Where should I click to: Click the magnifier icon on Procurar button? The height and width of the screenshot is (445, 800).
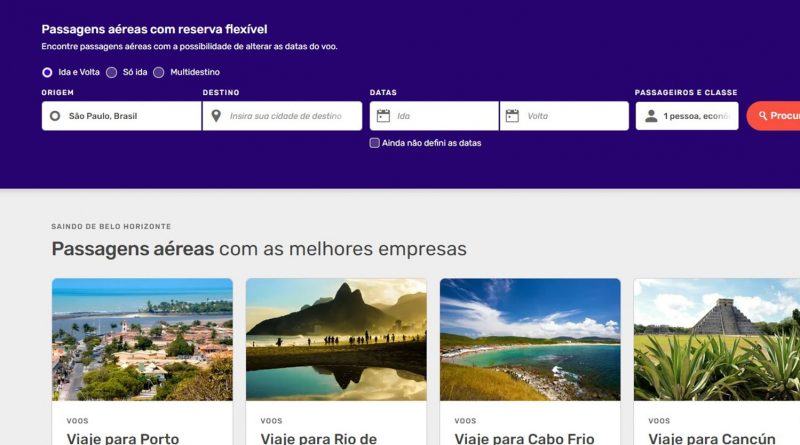pos(763,116)
